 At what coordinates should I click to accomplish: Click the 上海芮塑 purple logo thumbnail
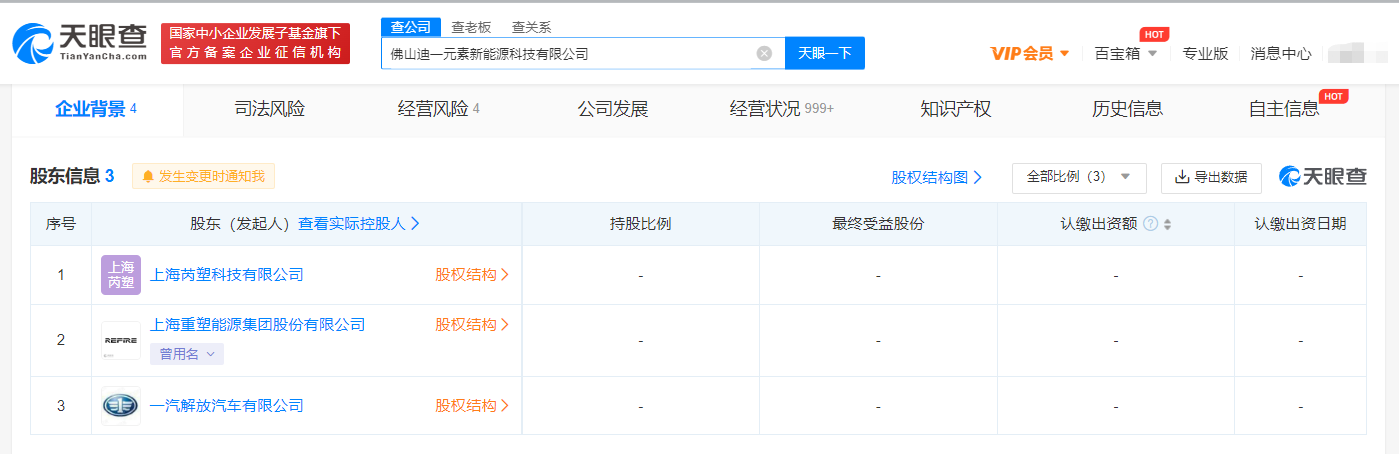coord(121,275)
